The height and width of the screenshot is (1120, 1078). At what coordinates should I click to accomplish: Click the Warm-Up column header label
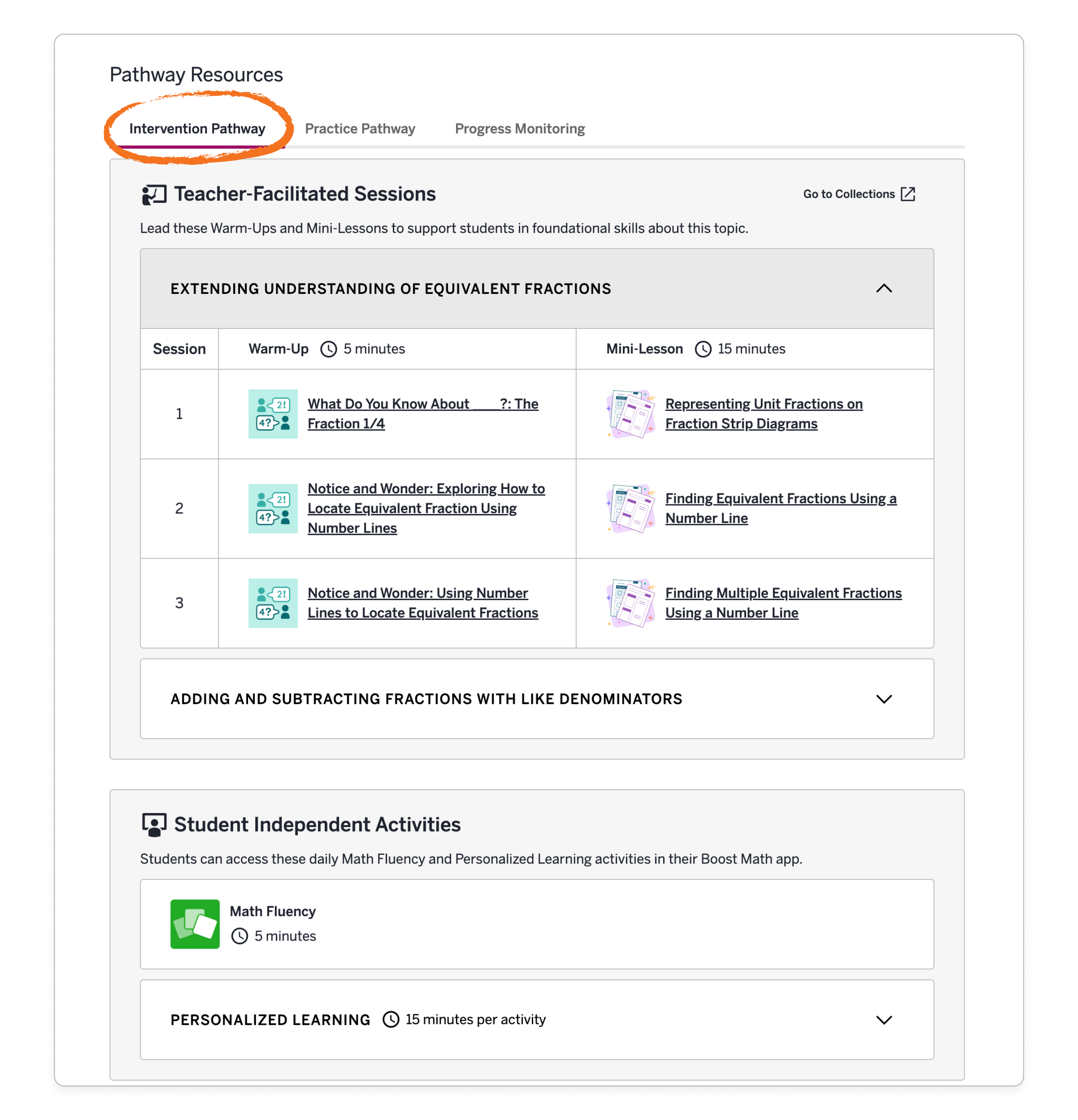coord(278,349)
